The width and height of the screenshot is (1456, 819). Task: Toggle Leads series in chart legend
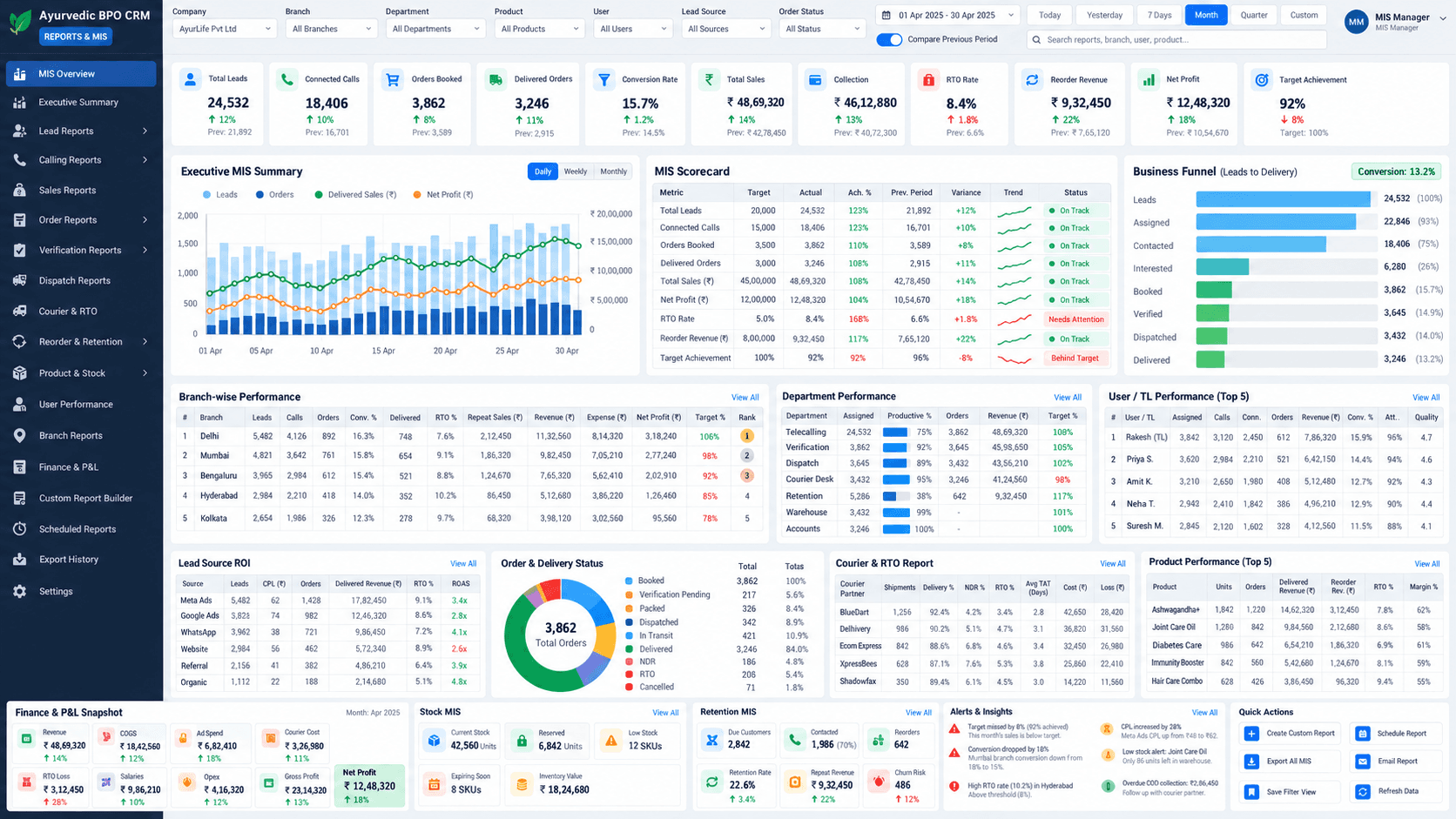(220, 195)
